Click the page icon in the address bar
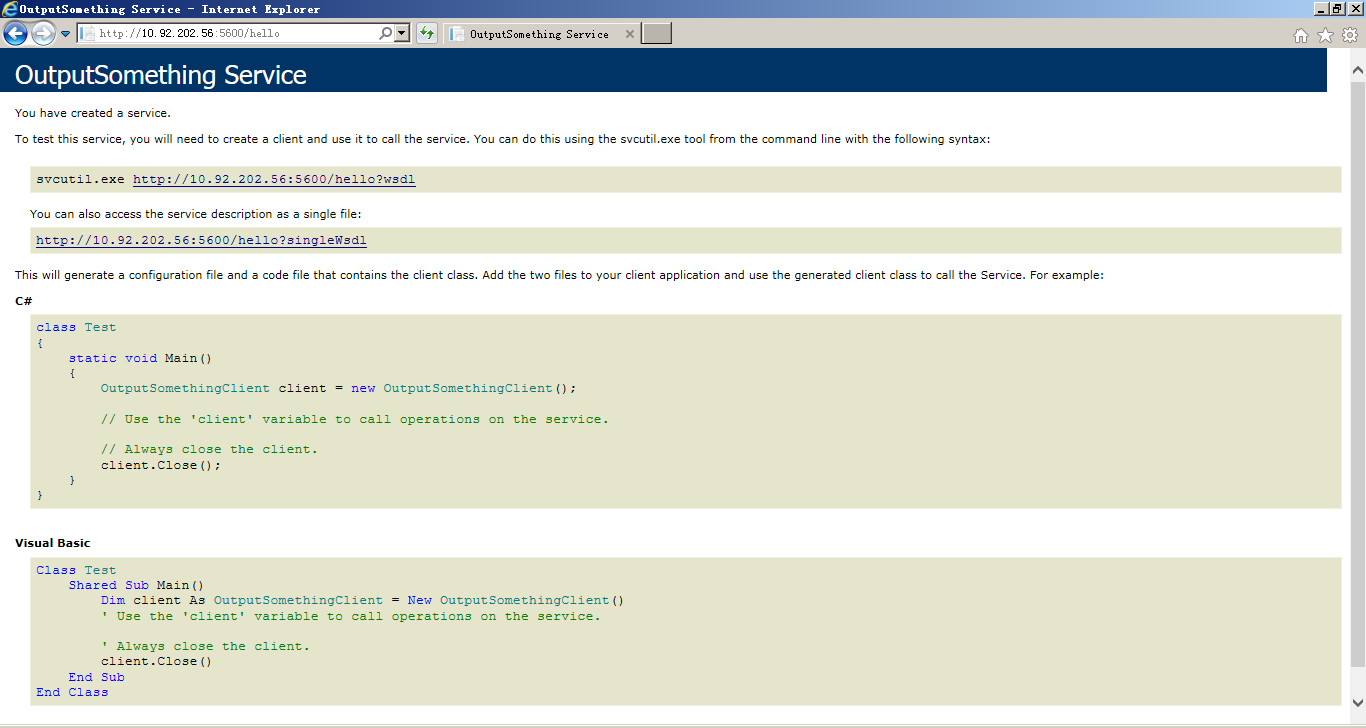Screen dimensions: 1366x728 point(87,34)
